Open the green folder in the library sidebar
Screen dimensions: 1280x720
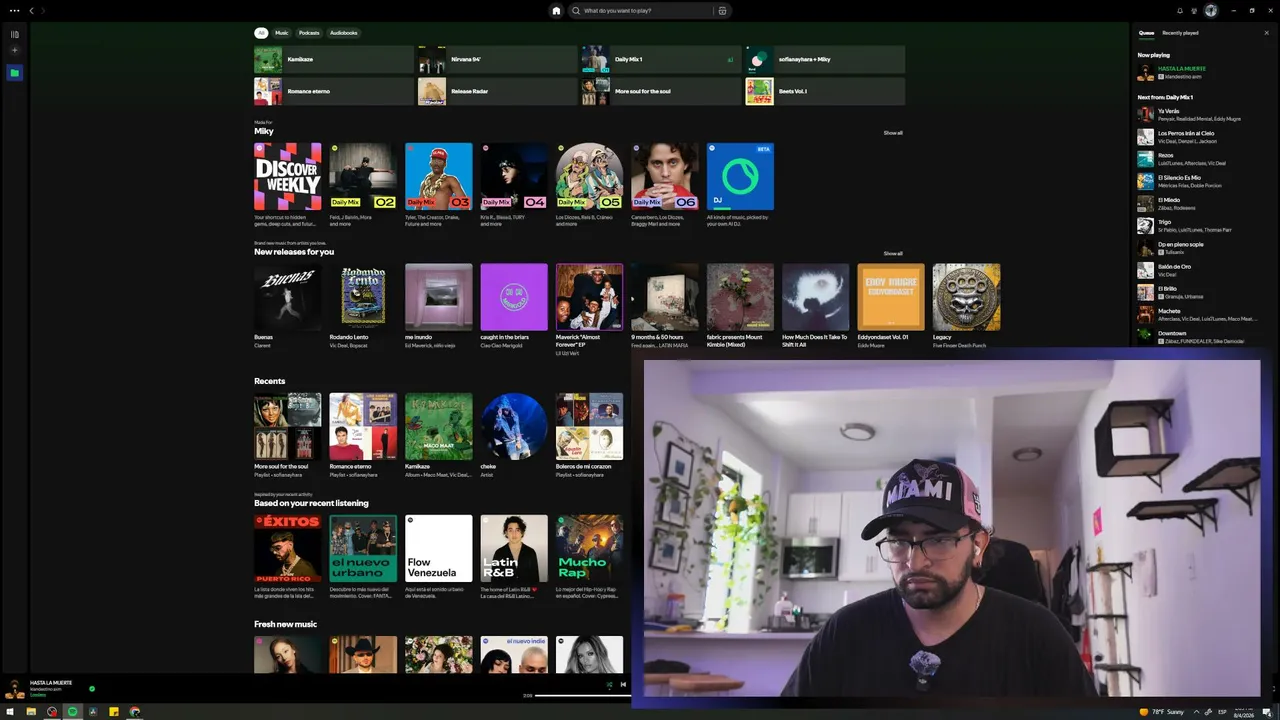(x=14, y=73)
